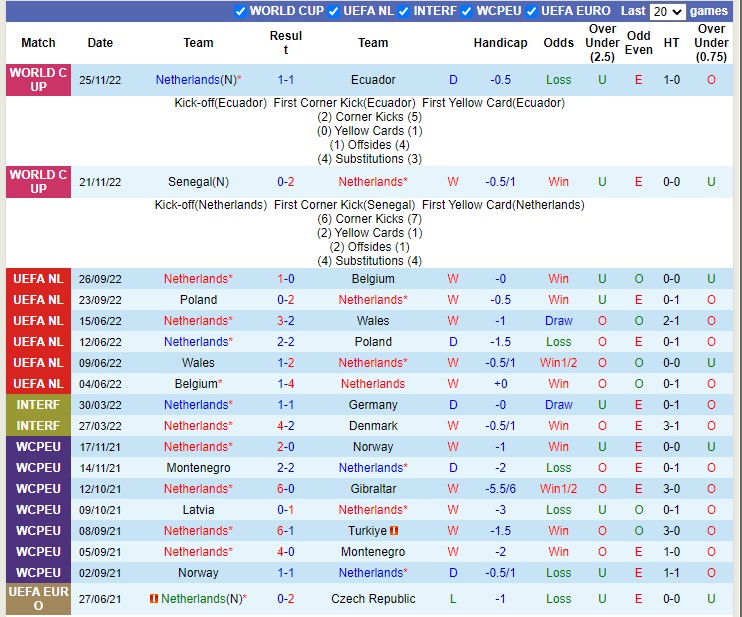Image resolution: width=742 pixels, height=617 pixels.
Task: Click Poland team on 23/09/22
Action: 198,300
